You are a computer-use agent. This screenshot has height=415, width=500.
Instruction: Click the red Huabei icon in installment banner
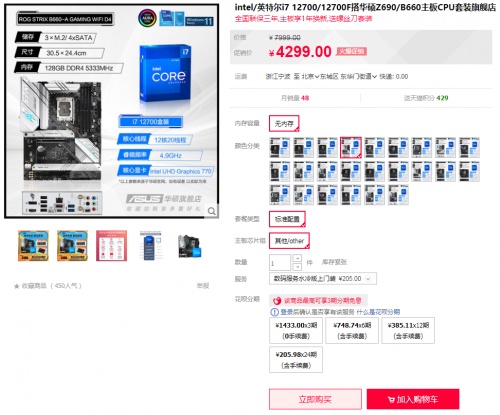[x=277, y=301]
